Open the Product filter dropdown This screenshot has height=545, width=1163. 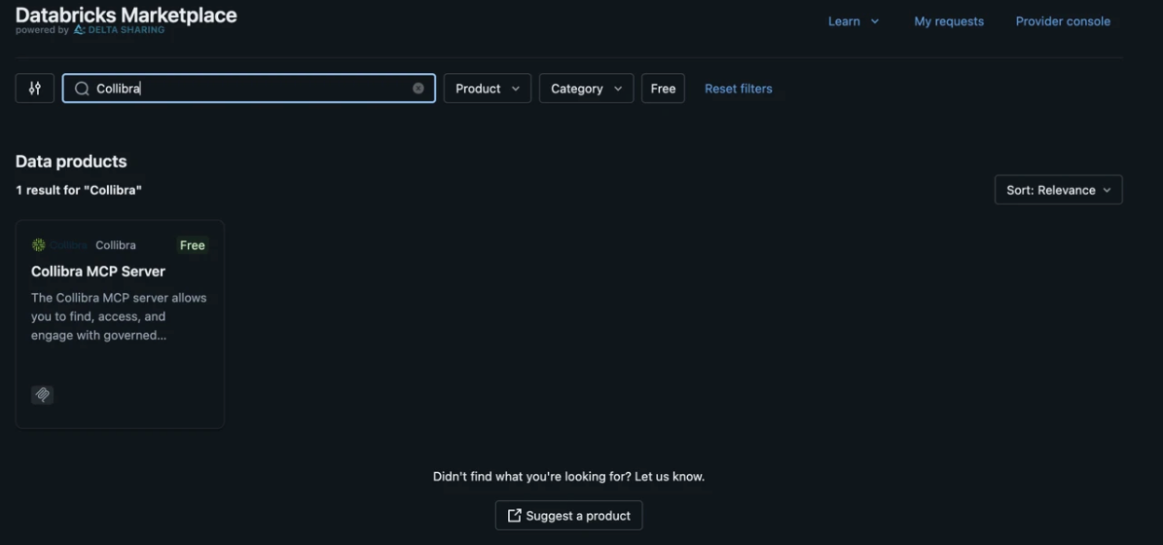tap(487, 88)
